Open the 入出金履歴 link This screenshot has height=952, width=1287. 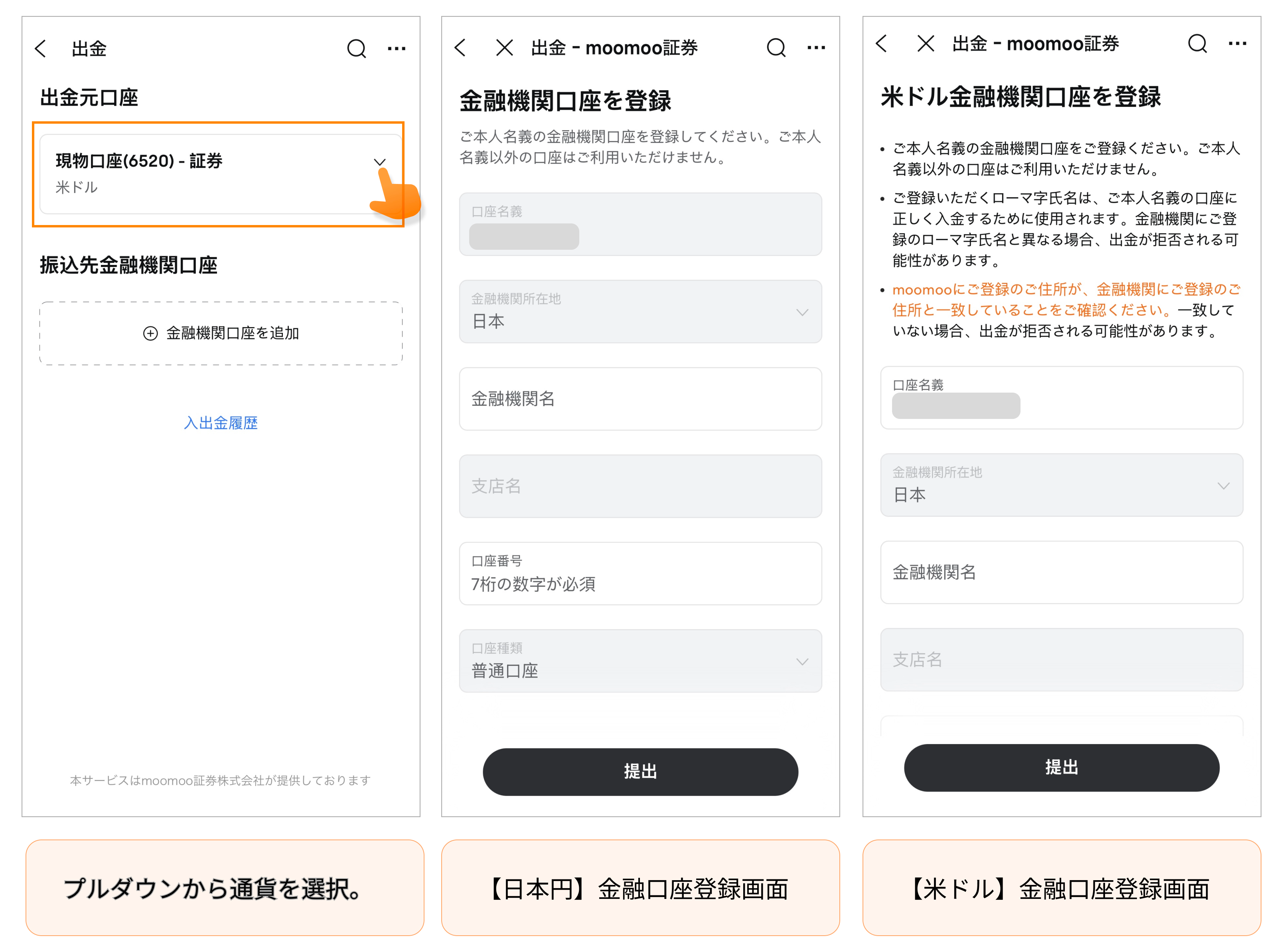point(221,423)
